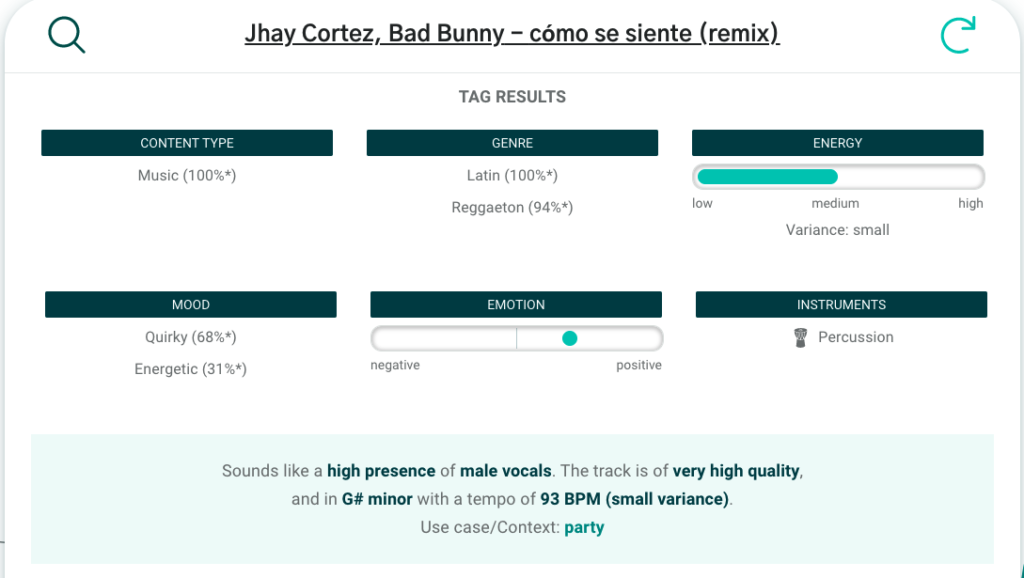Click the Latin (100%*) genre tag
This screenshot has width=1024, height=578.
tap(512, 175)
